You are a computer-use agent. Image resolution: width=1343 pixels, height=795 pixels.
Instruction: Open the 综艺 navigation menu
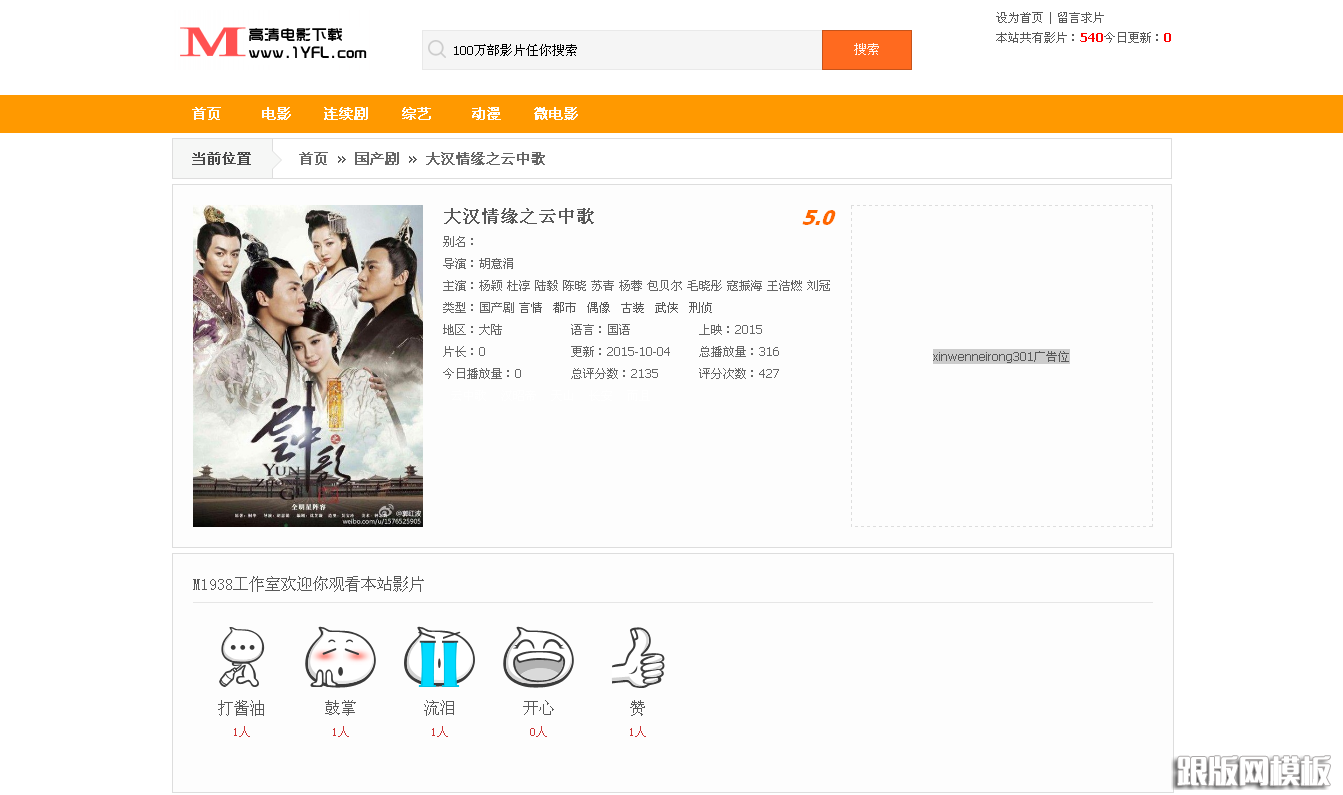[x=416, y=113]
